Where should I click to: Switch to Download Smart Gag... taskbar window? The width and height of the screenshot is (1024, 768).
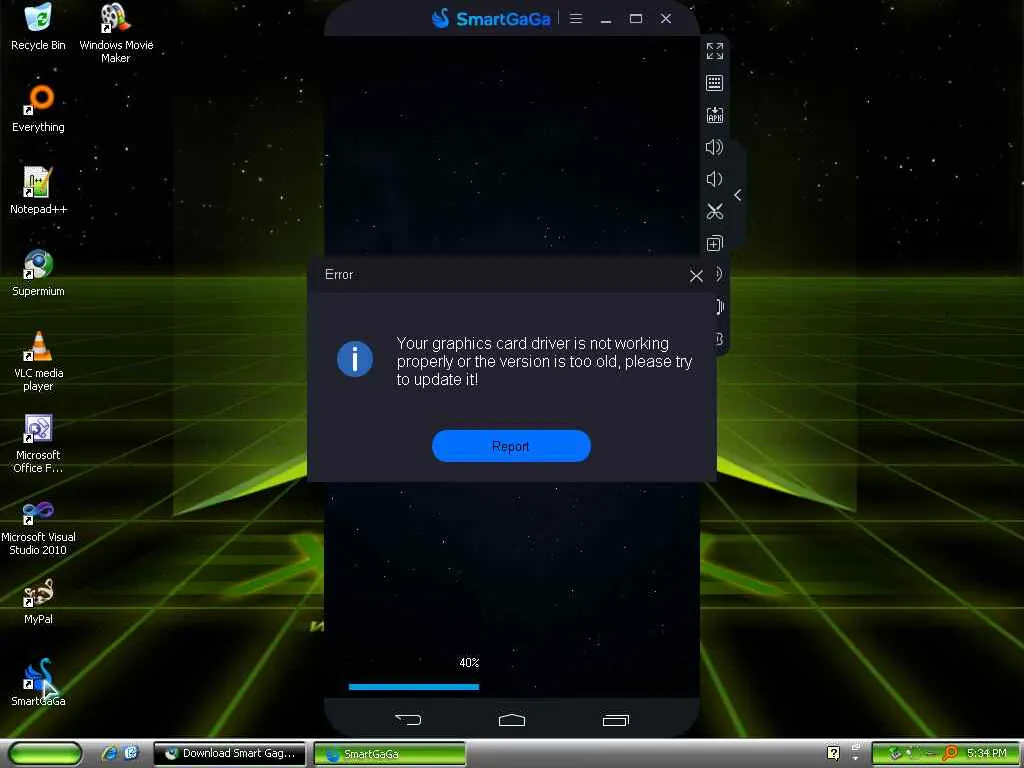point(230,754)
